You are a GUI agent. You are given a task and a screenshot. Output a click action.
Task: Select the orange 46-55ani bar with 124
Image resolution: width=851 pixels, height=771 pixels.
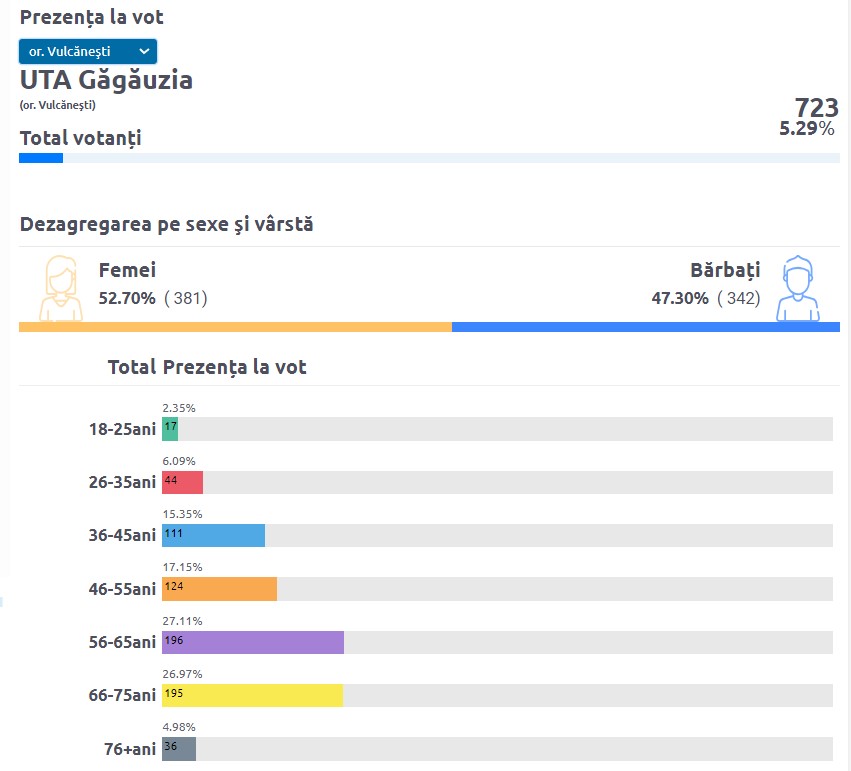click(x=219, y=589)
